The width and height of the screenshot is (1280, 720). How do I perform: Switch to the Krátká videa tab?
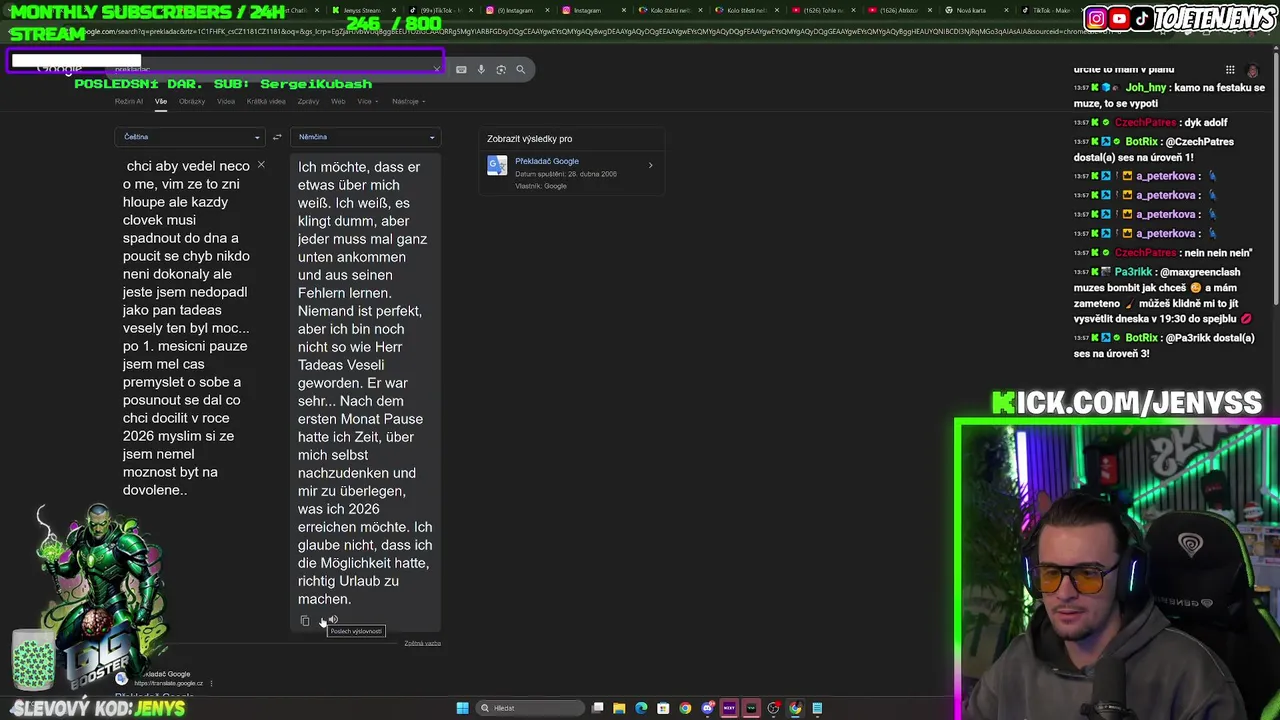(x=266, y=101)
